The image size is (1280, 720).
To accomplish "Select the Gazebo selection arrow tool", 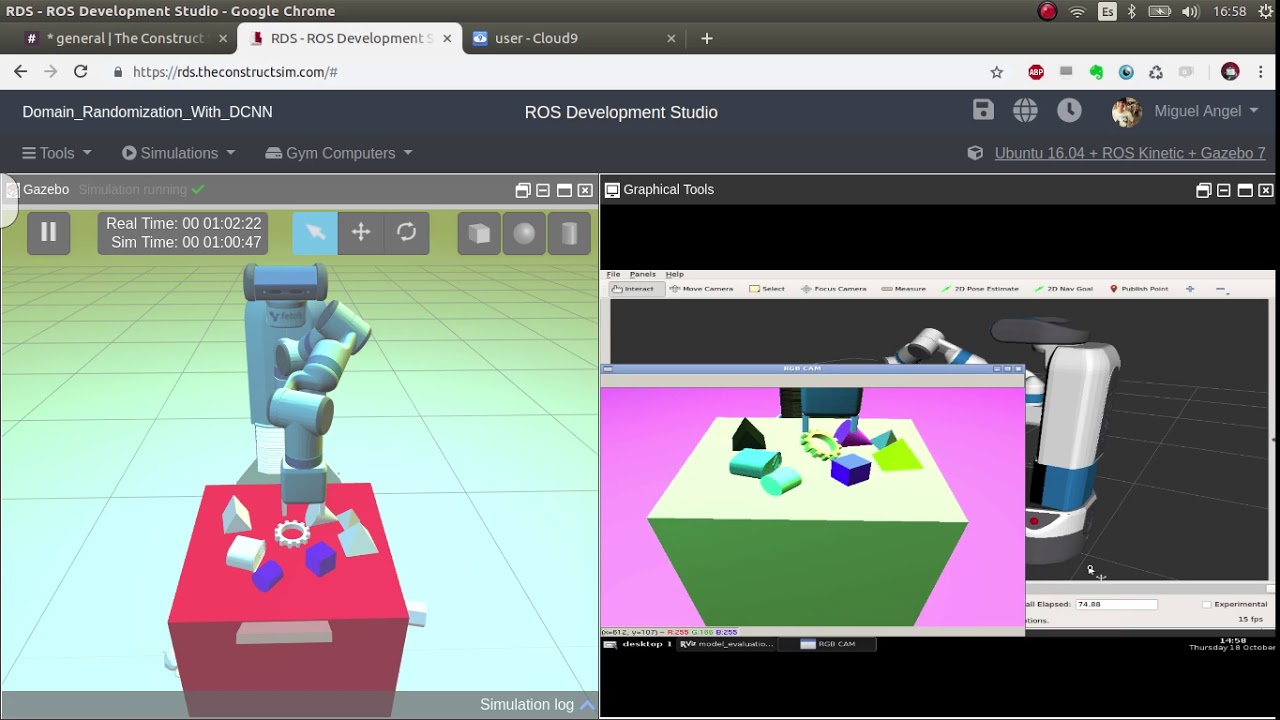I will tap(315, 233).
